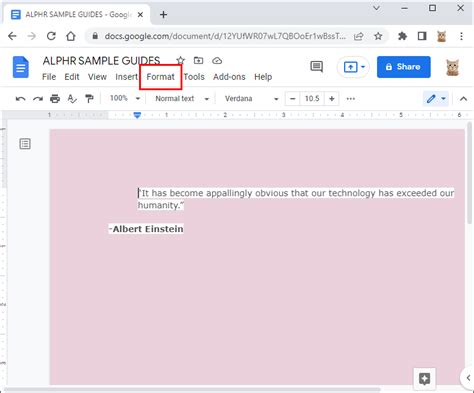Expand the present button dropdown arrow
The height and width of the screenshot is (393, 474).
pyautogui.click(x=363, y=67)
